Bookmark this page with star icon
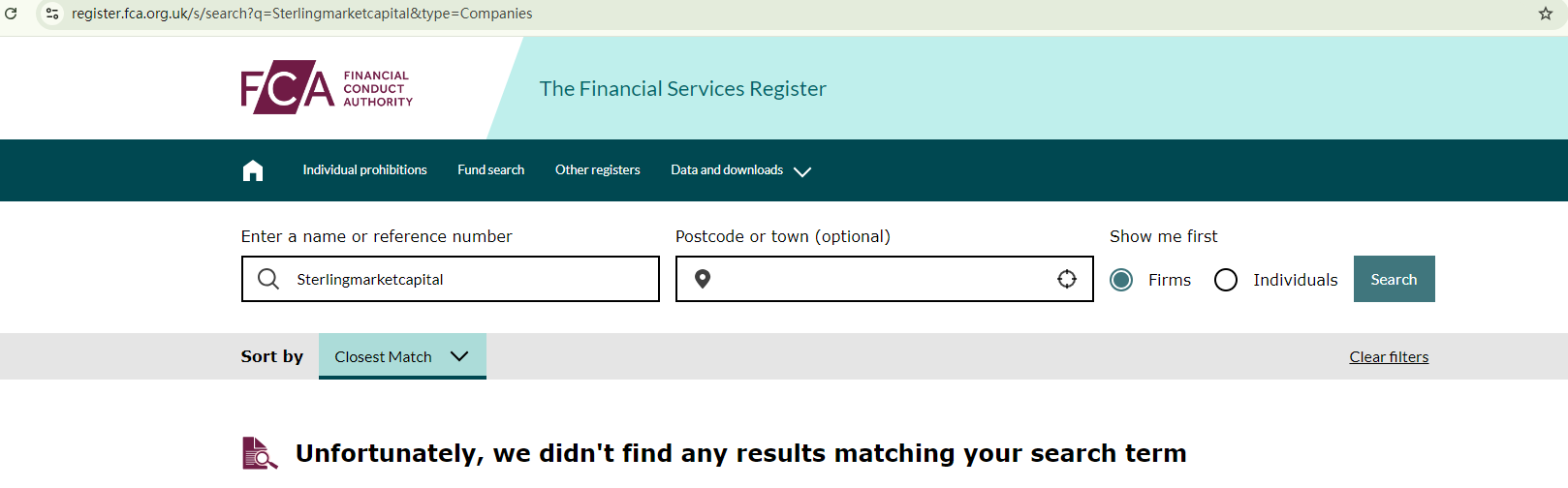 1546,14
